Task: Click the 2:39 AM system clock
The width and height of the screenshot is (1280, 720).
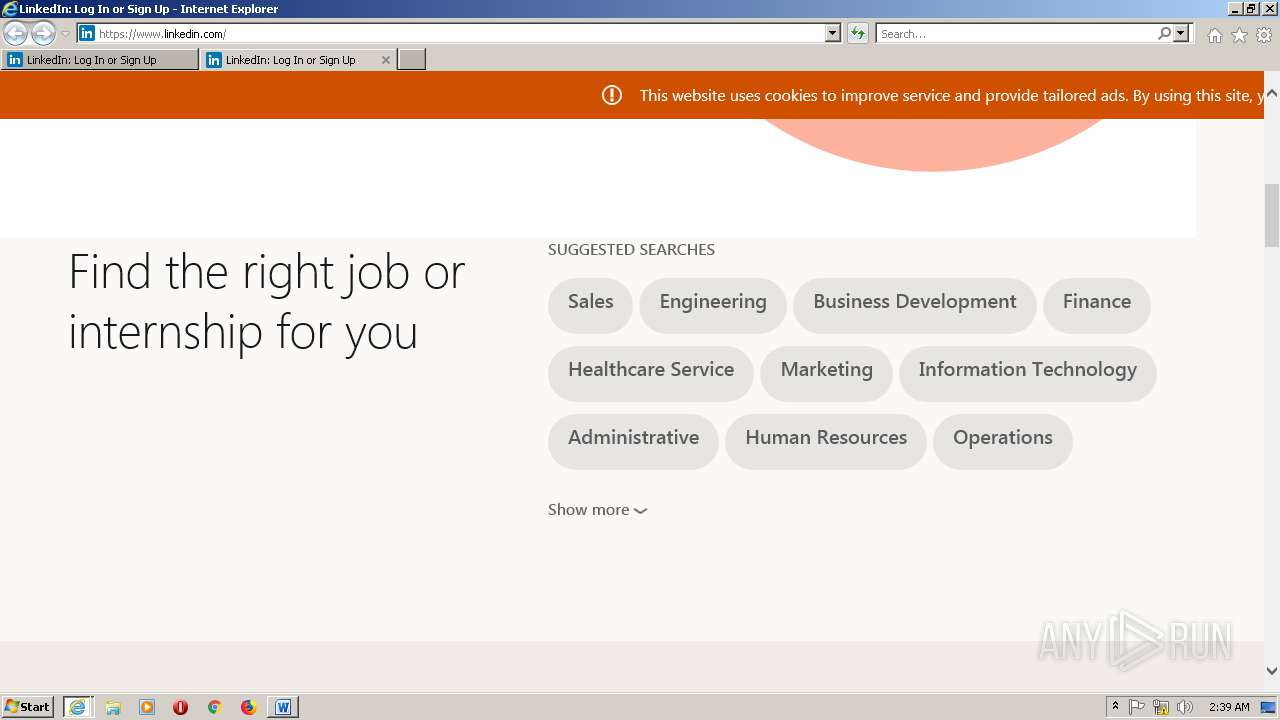Action: point(1229,707)
